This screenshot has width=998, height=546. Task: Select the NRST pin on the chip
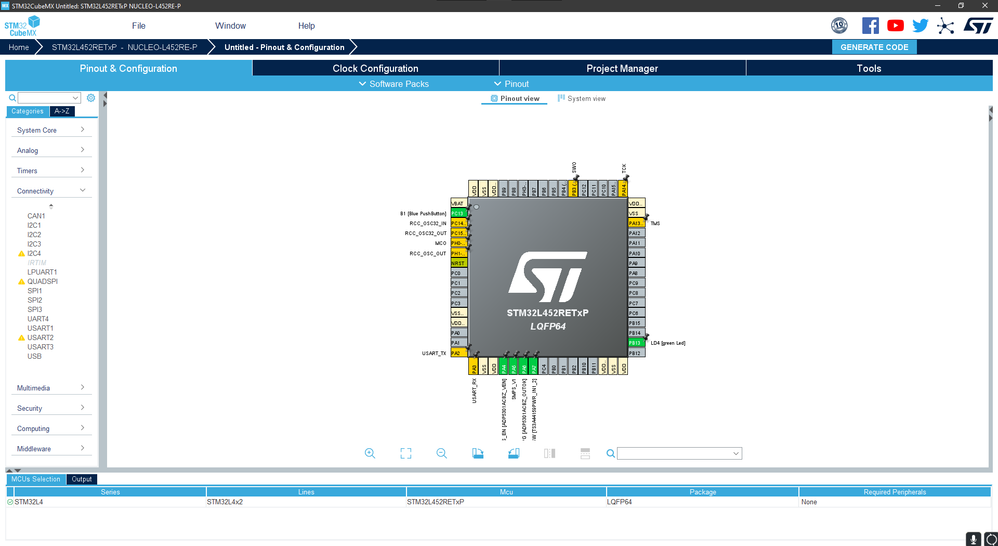458,263
